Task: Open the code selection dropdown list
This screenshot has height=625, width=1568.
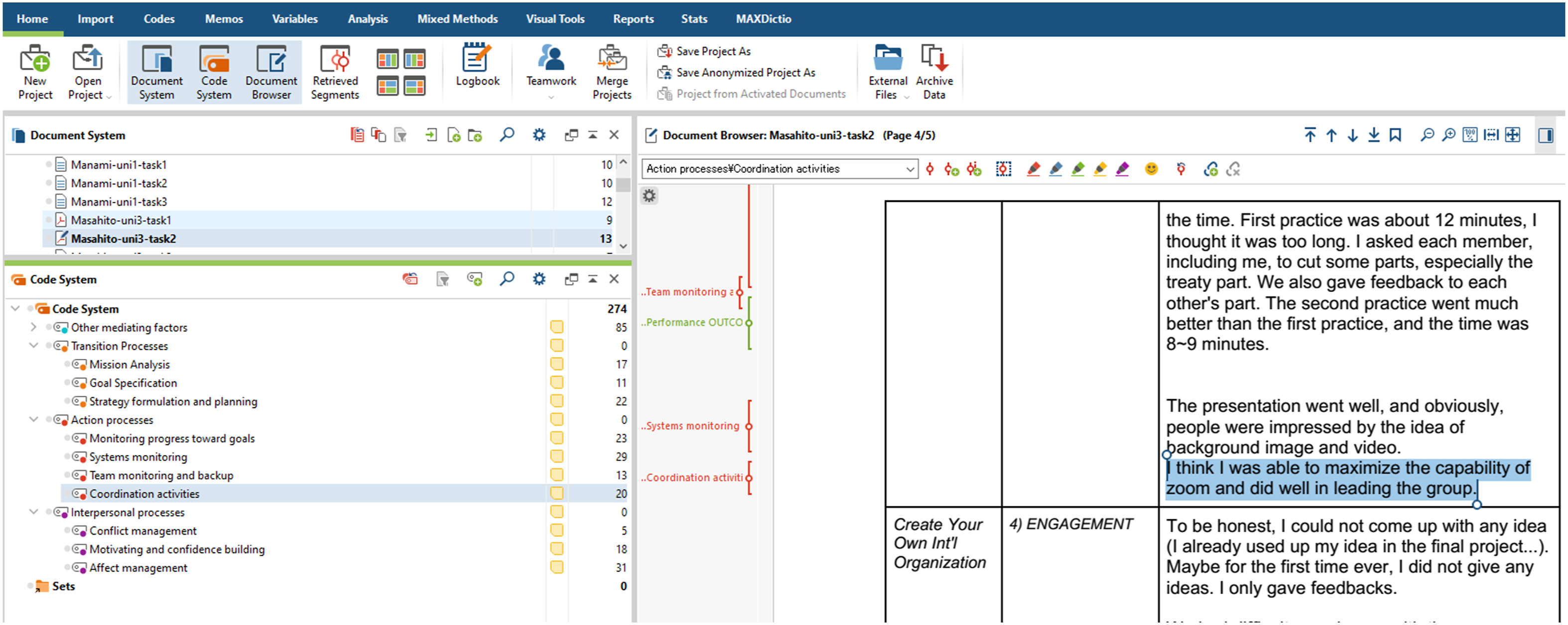Action: [910, 169]
